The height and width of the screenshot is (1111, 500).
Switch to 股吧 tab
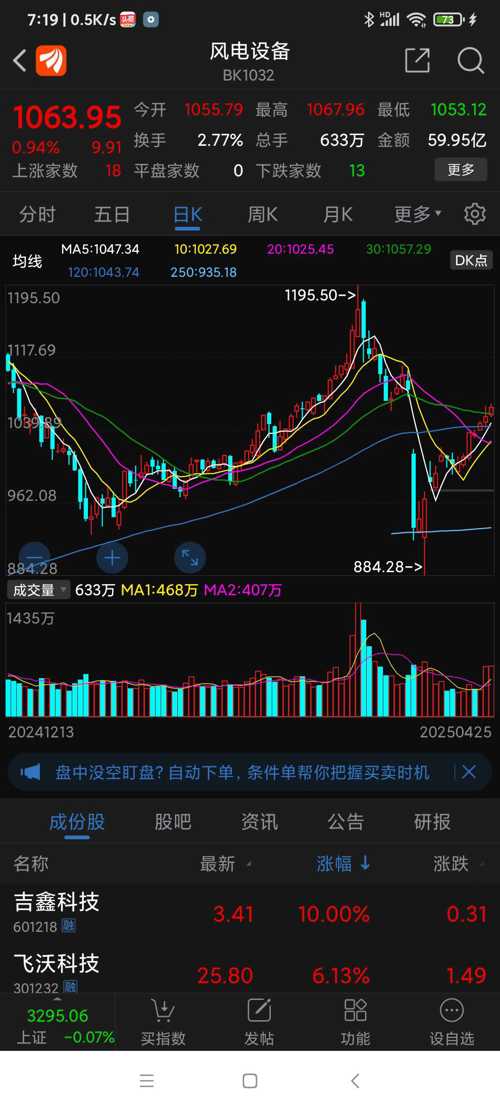point(173,822)
